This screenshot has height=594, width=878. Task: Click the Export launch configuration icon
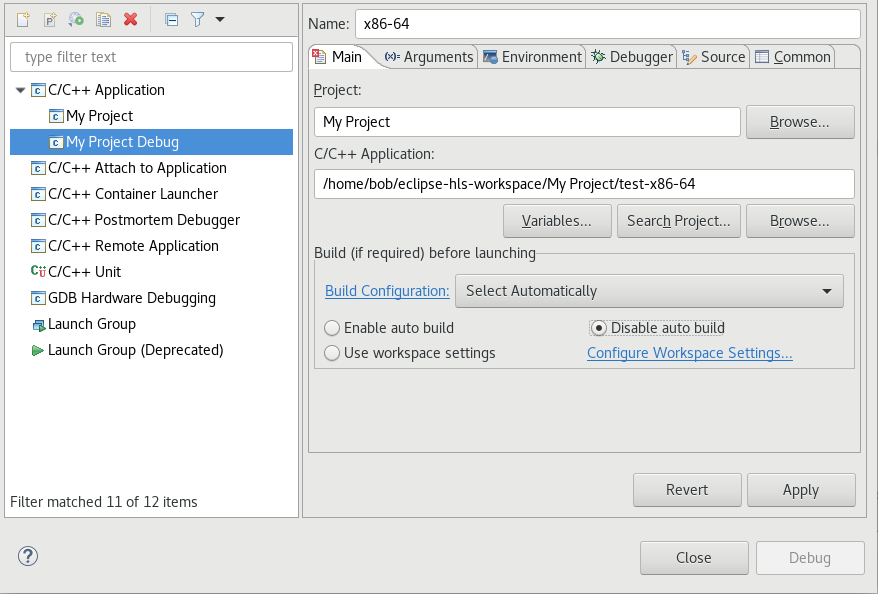[x=76, y=19]
